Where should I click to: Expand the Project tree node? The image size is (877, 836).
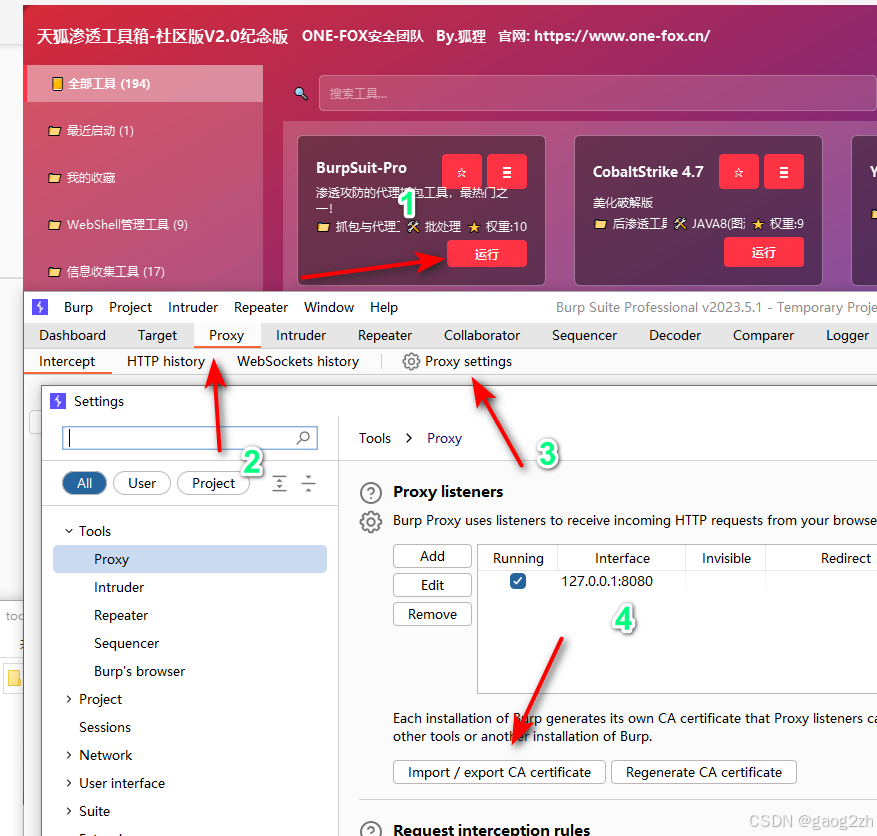click(x=69, y=699)
